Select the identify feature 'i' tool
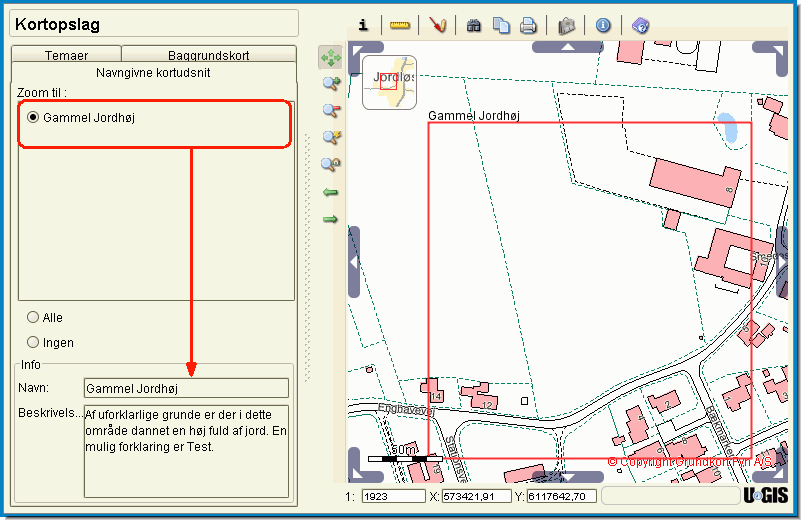The width and height of the screenshot is (801, 520). 363,25
